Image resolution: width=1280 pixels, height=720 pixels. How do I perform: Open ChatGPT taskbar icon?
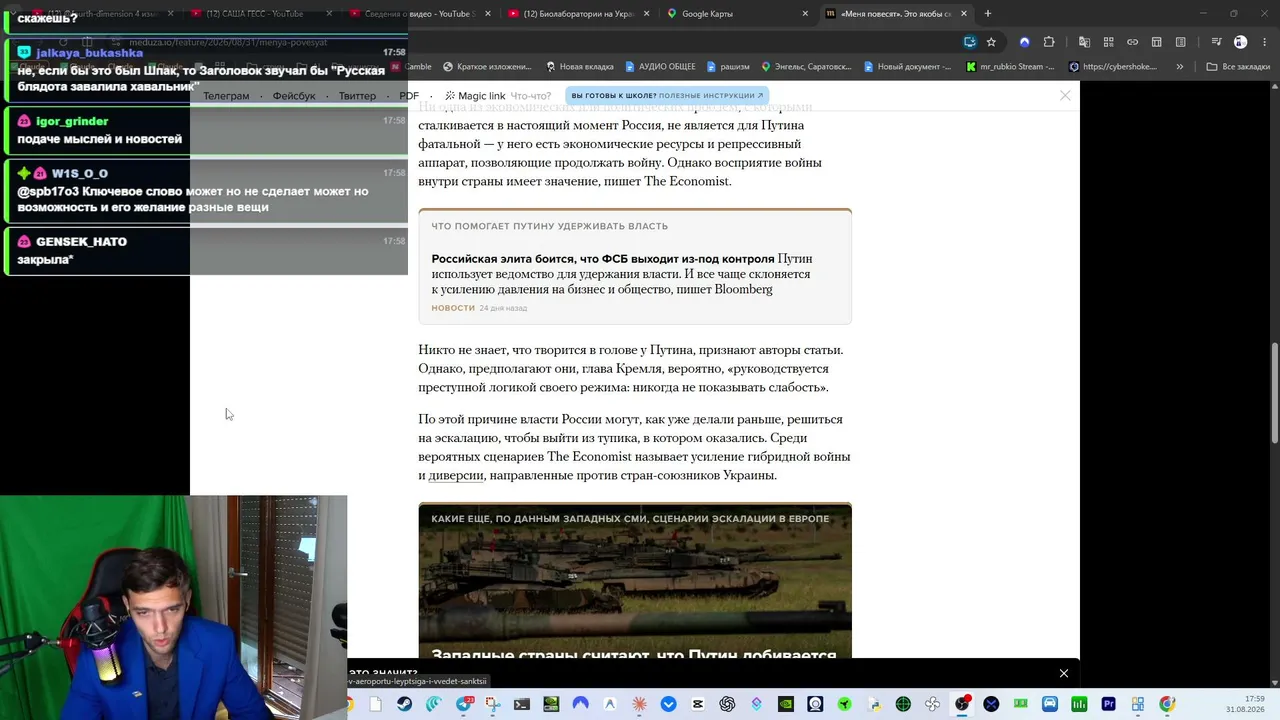[x=727, y=704]
